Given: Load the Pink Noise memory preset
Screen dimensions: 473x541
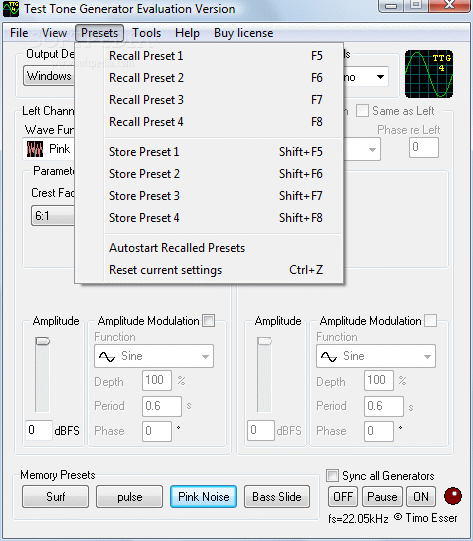Looking at the screenshot, I should point(203,497).
